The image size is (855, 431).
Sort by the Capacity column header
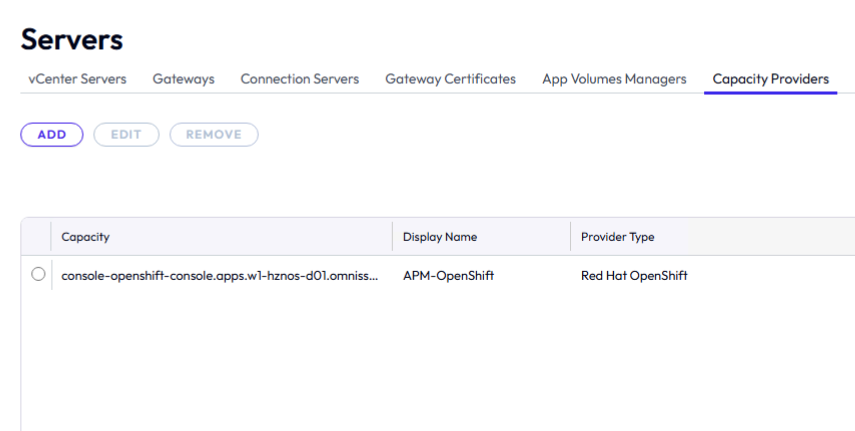pos(85,237)
